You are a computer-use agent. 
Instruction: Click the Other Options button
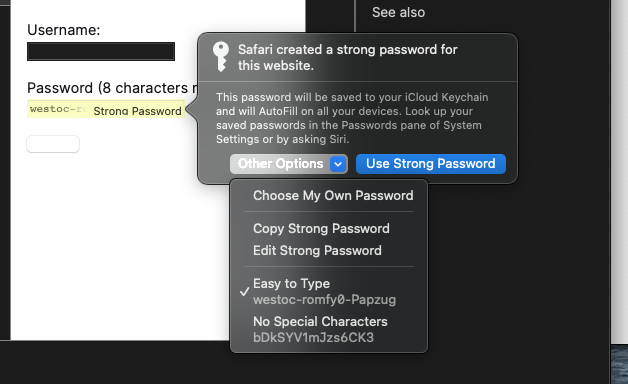tap(288, 164)
